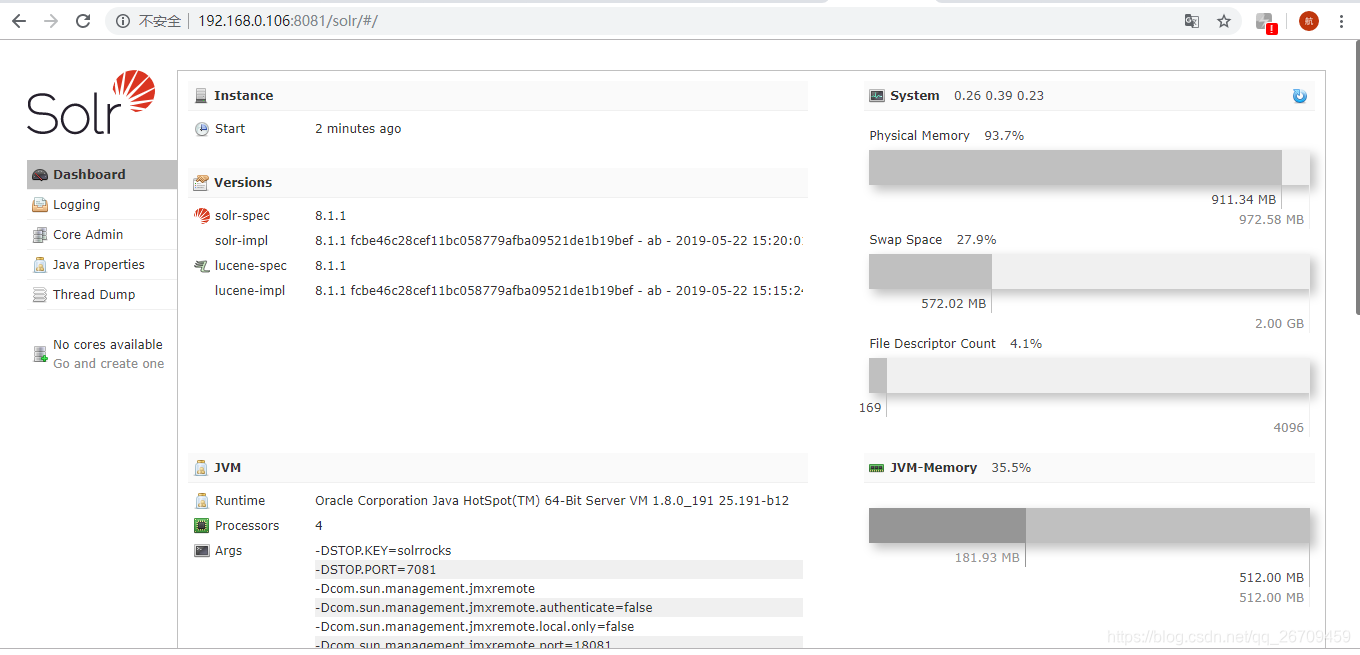The image size is (1360, 655).
Task: Click the Oracle Corporation Java HotSpot runtime text
Action: [x=552, y=501]
